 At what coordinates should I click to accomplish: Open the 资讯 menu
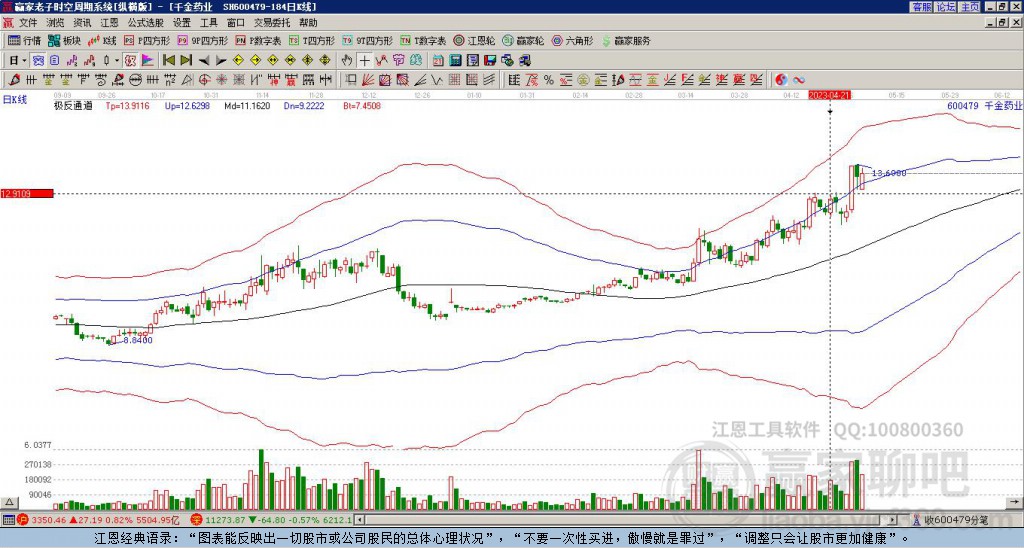[82, 23]
